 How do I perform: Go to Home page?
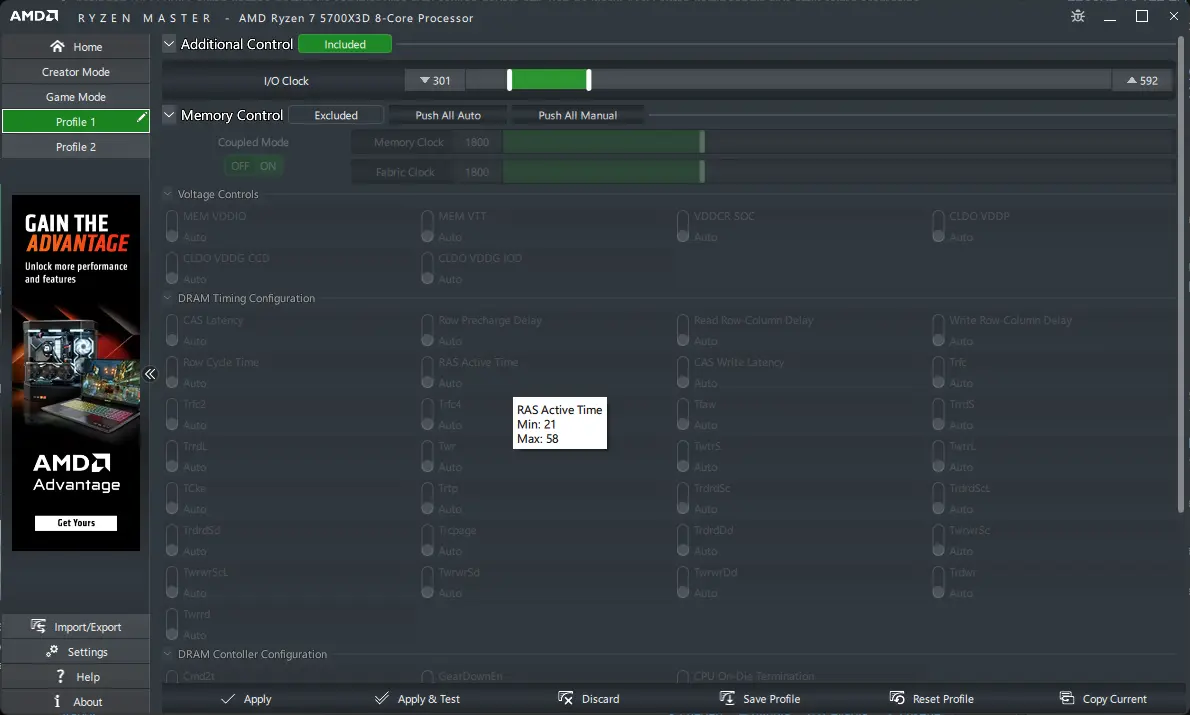pos(76,46)
